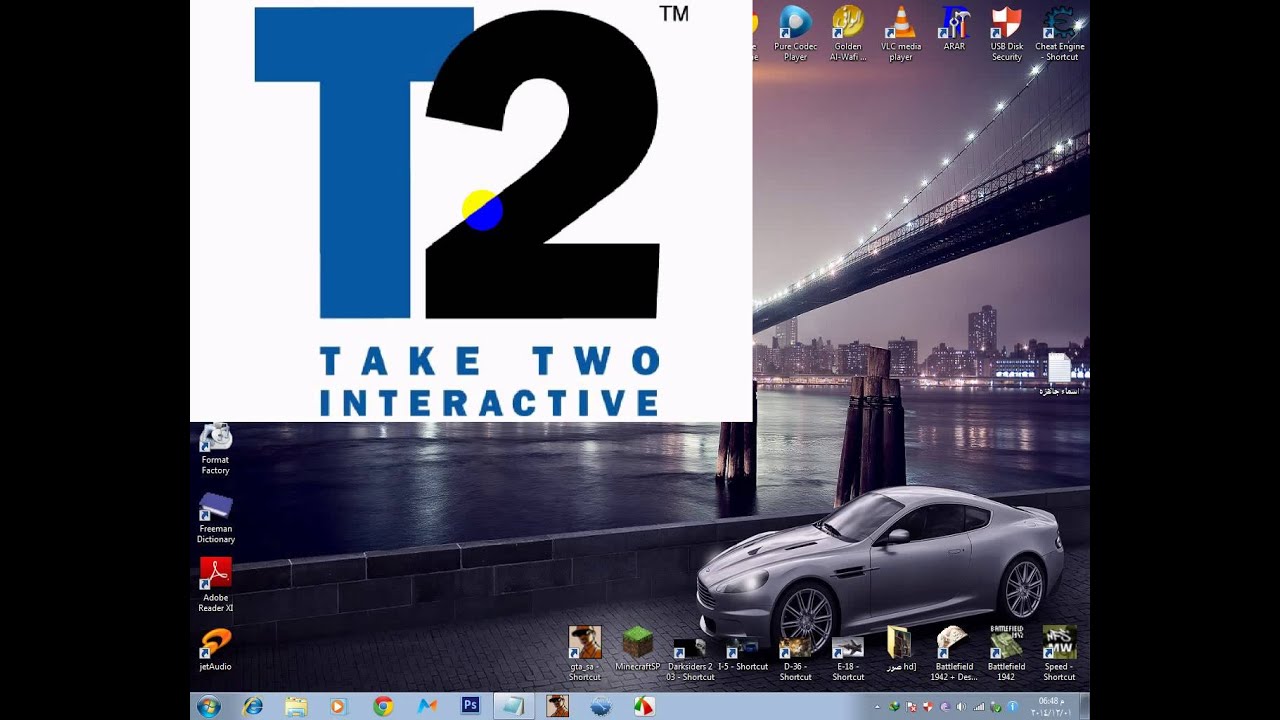The width and height of the screenshot is (1280, 720).
Task: Open Pure Codec Player shortcut
Action: point(795,32)
